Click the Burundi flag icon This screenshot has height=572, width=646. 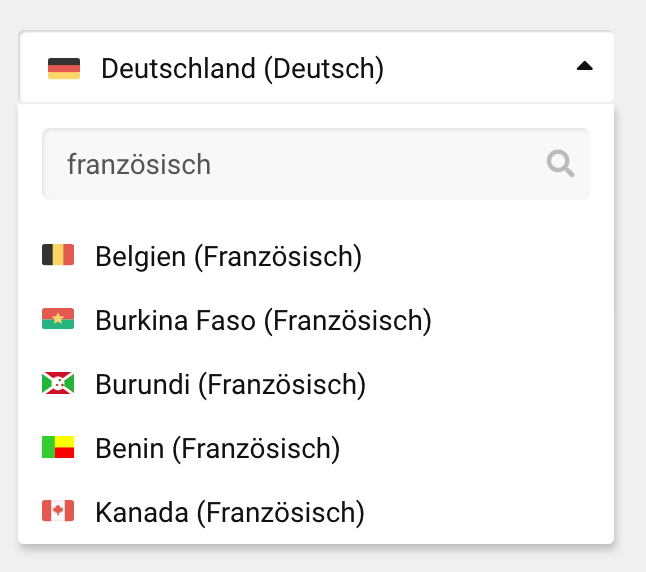tap(58, 383)
